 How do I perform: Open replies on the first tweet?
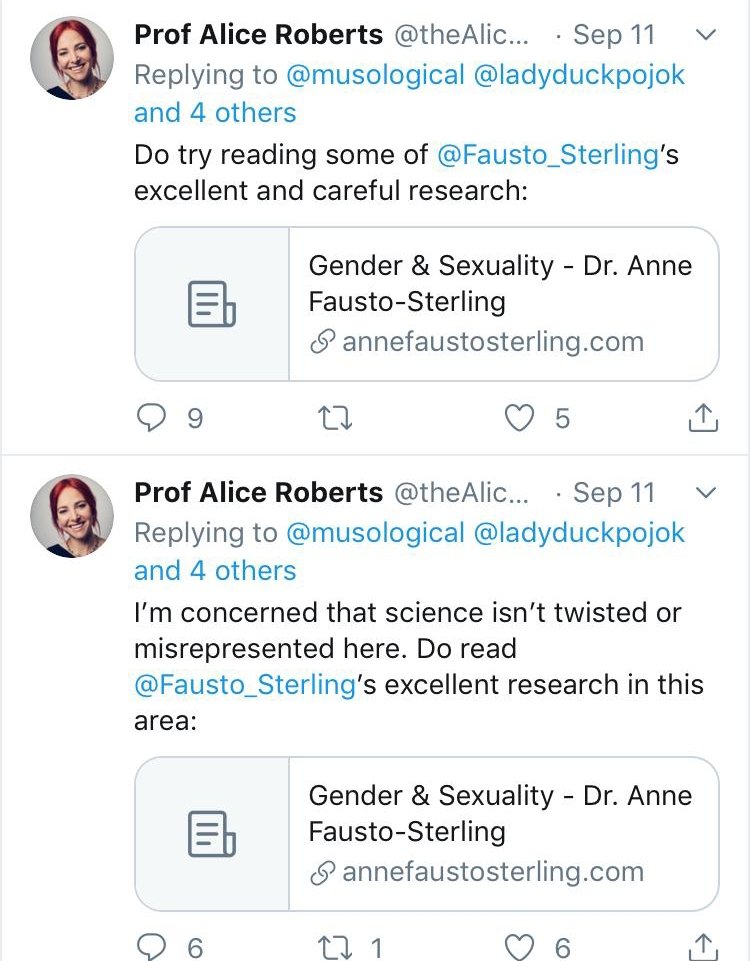point(151,418)
